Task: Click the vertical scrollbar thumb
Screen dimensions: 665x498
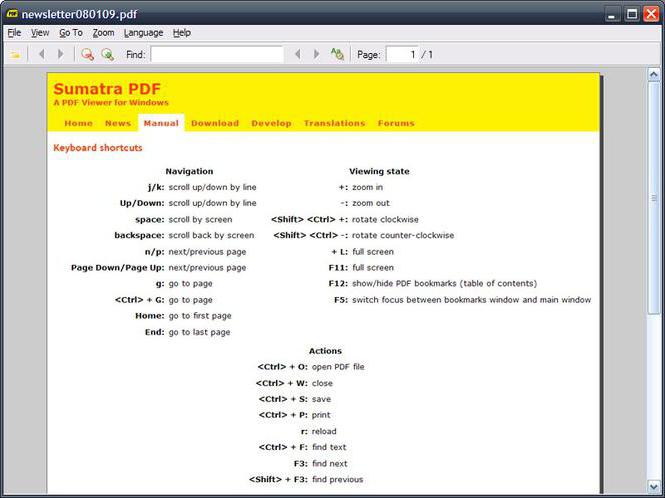Action: tap(654, 198)
